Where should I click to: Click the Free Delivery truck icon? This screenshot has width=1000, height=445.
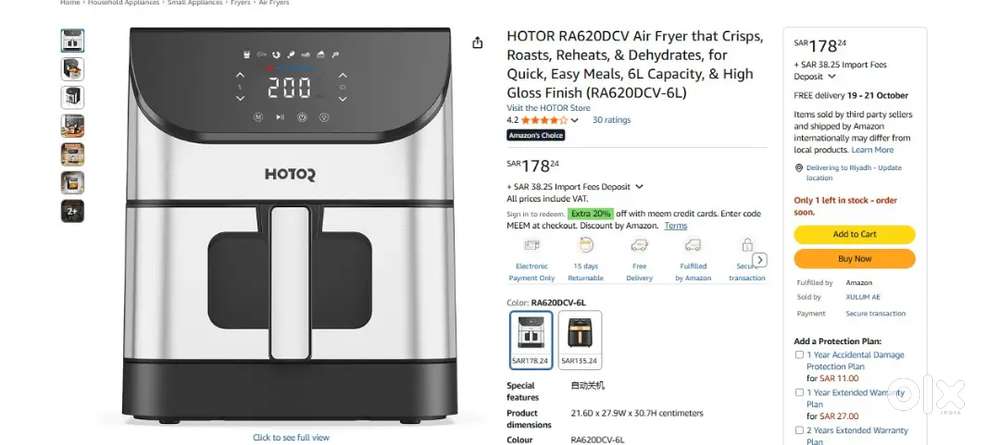(639, 245)
